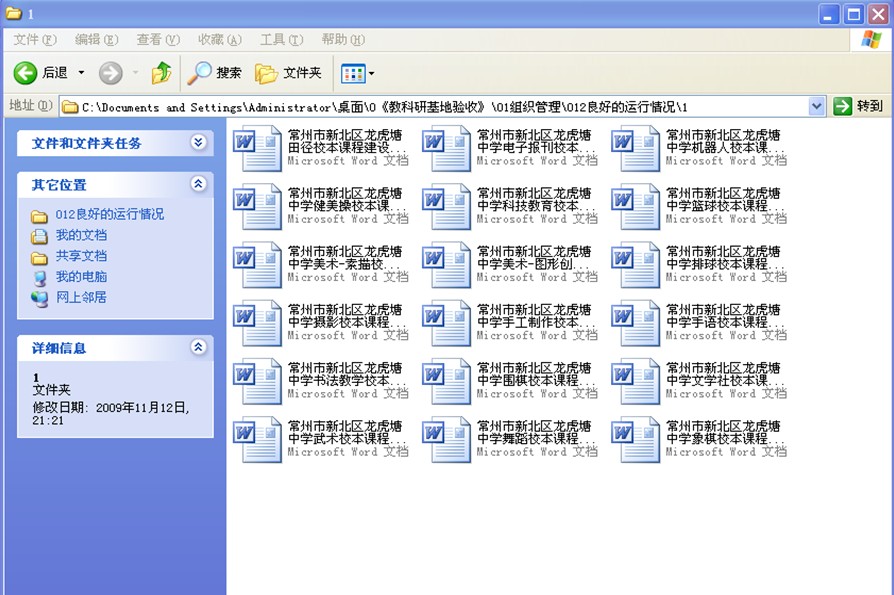Toggle the Folders pane button
The width and height of the screenshot is (894, 595).
coord(288,73)
